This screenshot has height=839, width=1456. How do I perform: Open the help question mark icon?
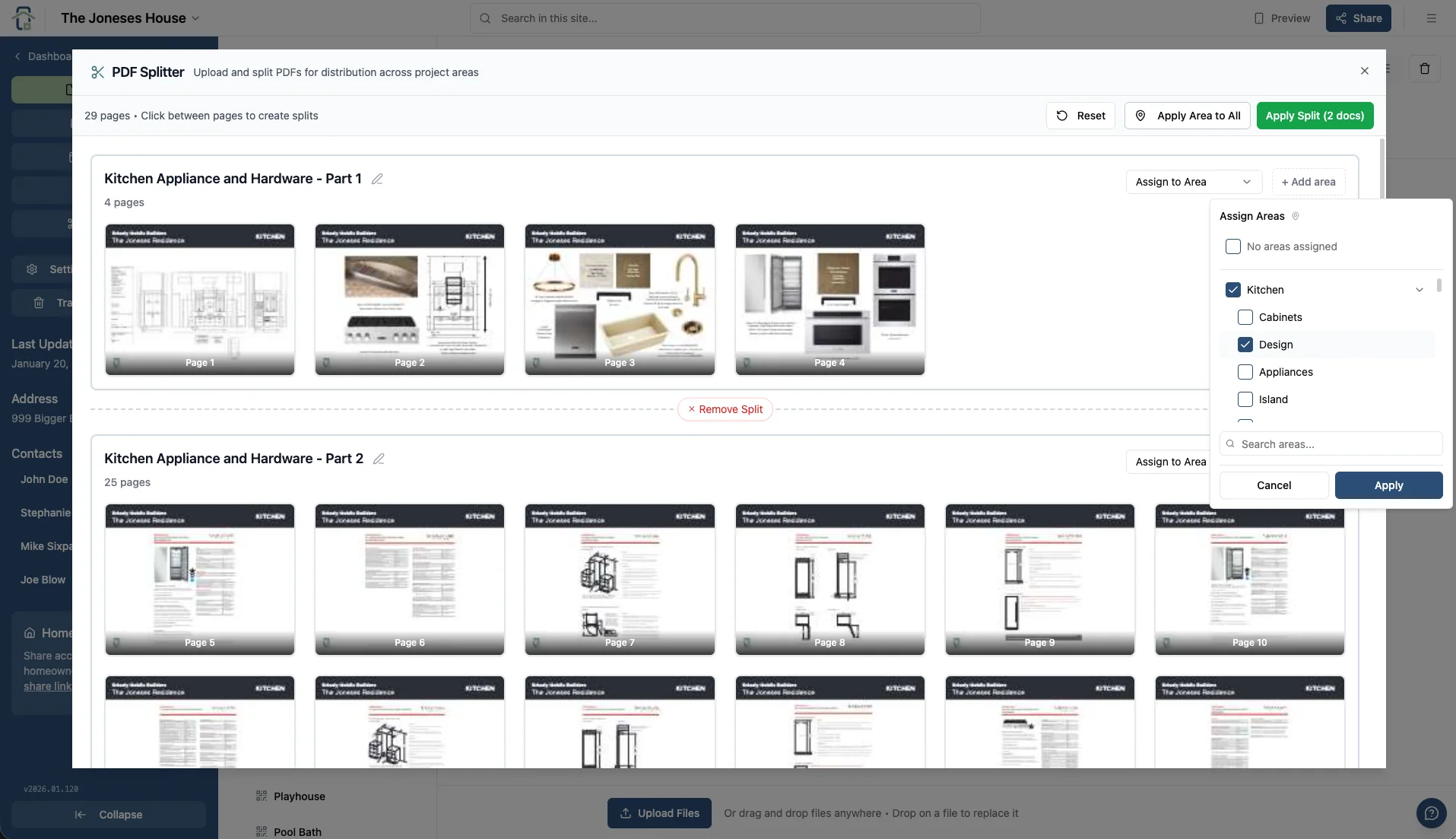[1430, 812]
